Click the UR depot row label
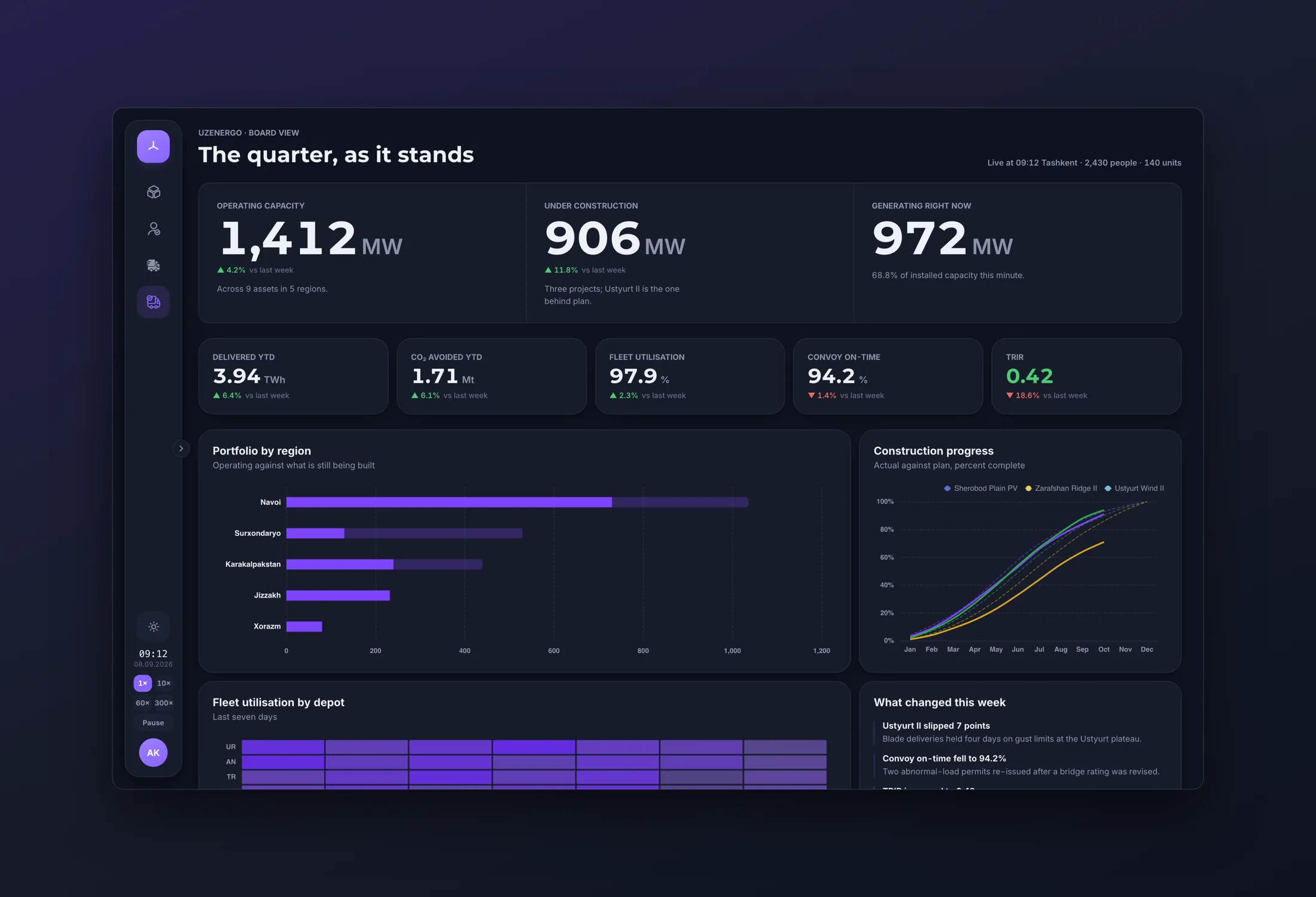The image size is (1316, 897). pos(231,747)
